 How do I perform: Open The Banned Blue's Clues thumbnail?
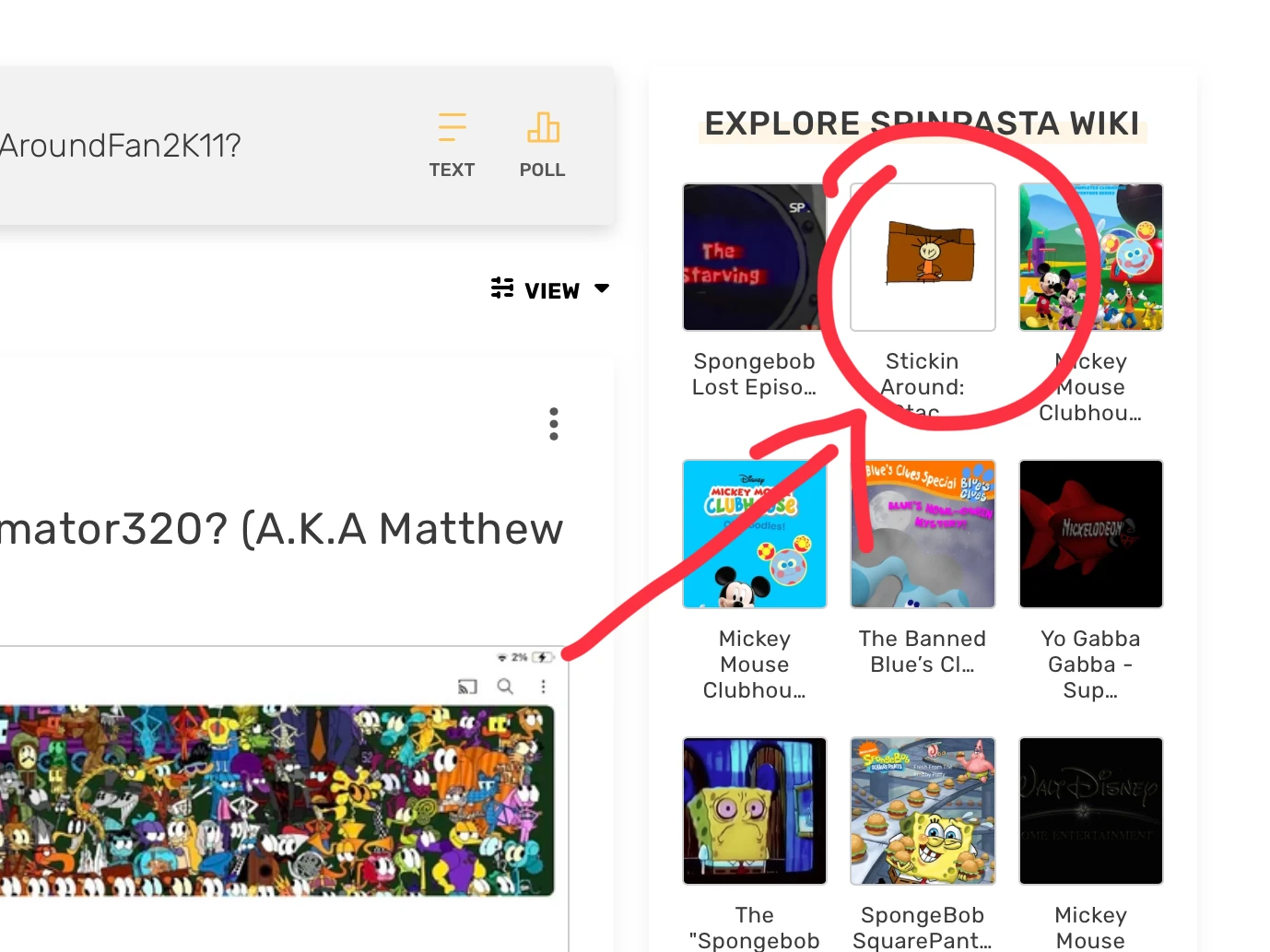(923, 535)
